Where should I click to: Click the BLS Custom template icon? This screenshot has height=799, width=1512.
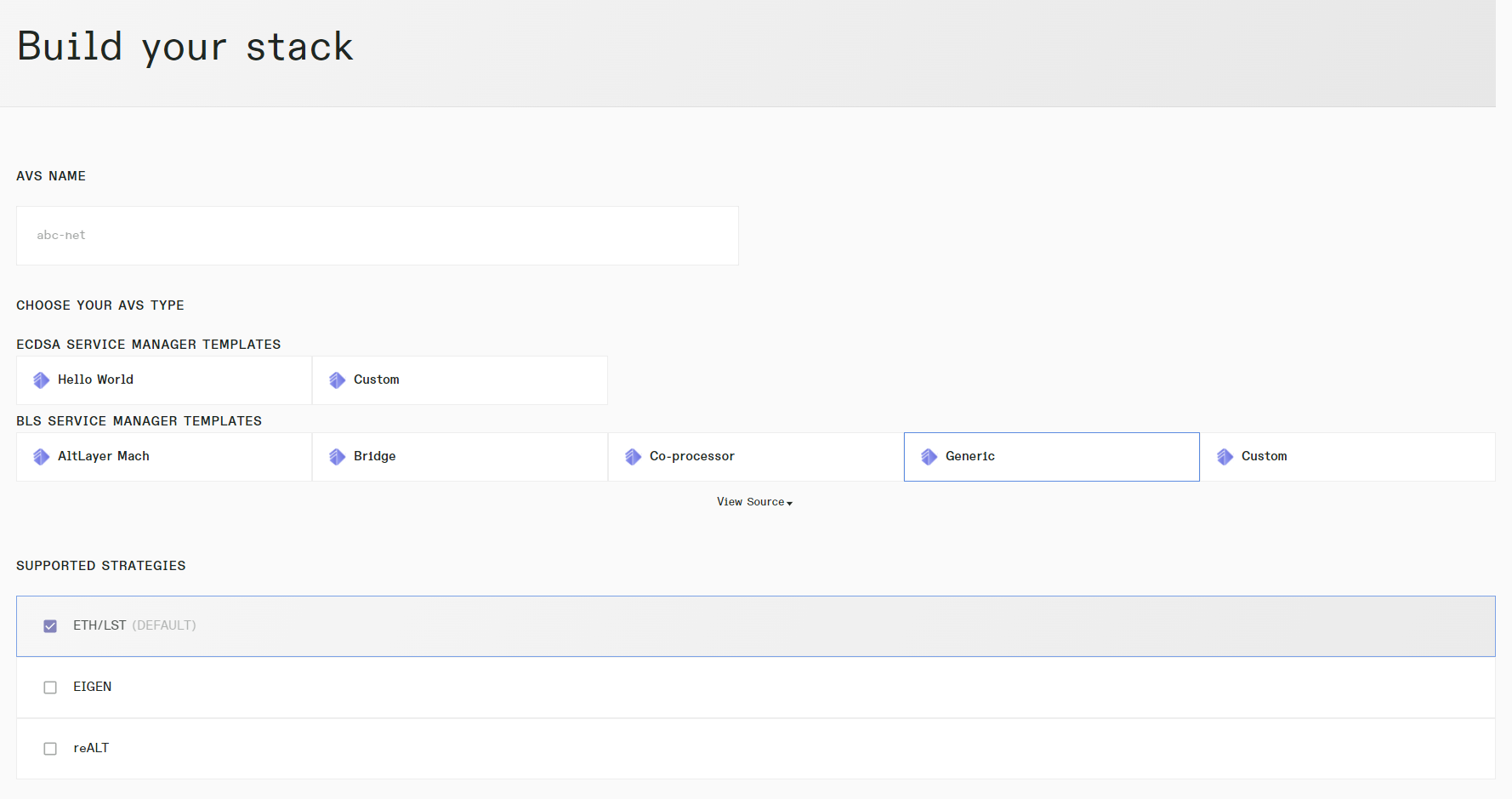(x=1225, y=457)
